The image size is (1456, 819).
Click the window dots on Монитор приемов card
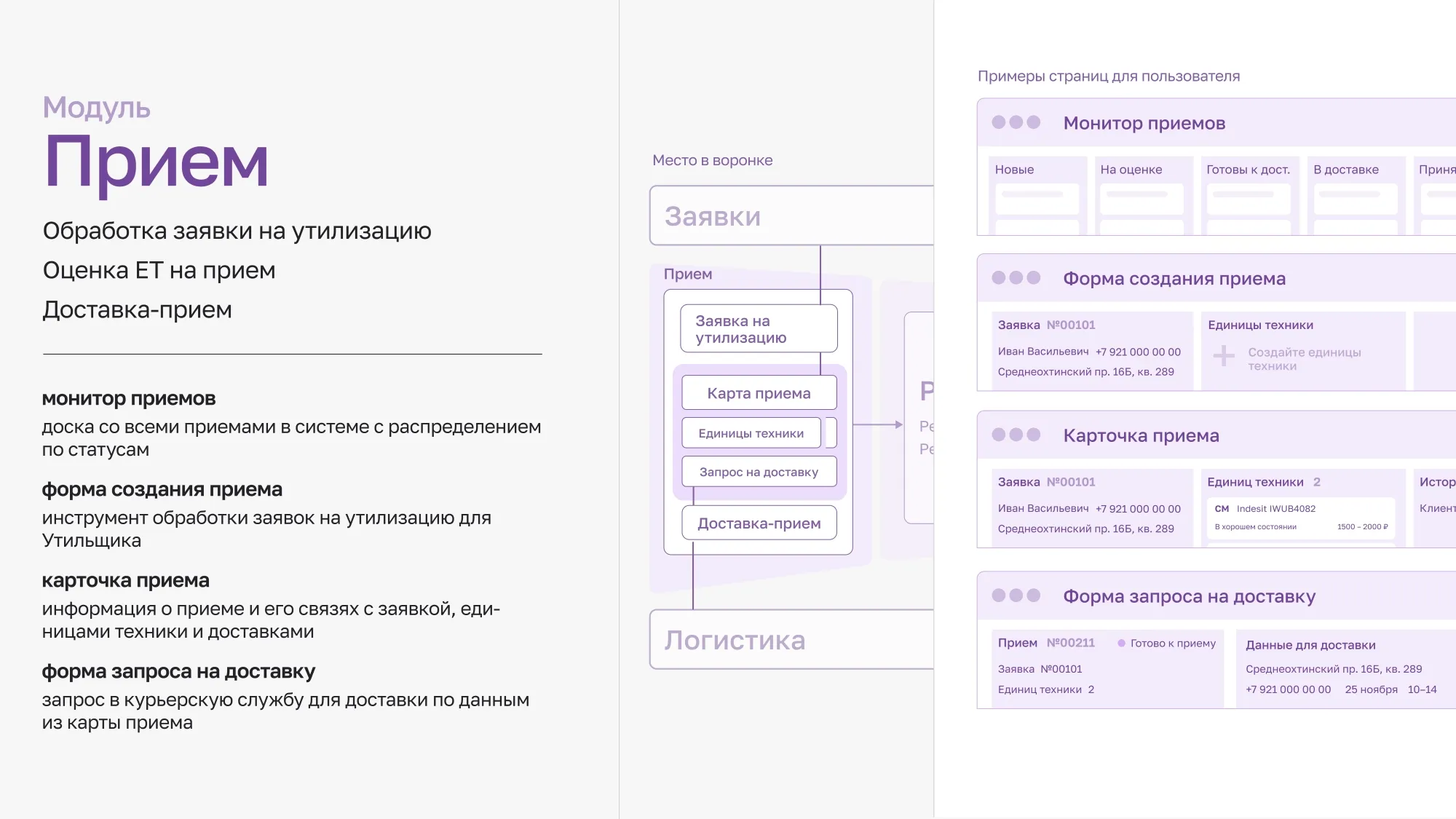(x=1016, y=123)
